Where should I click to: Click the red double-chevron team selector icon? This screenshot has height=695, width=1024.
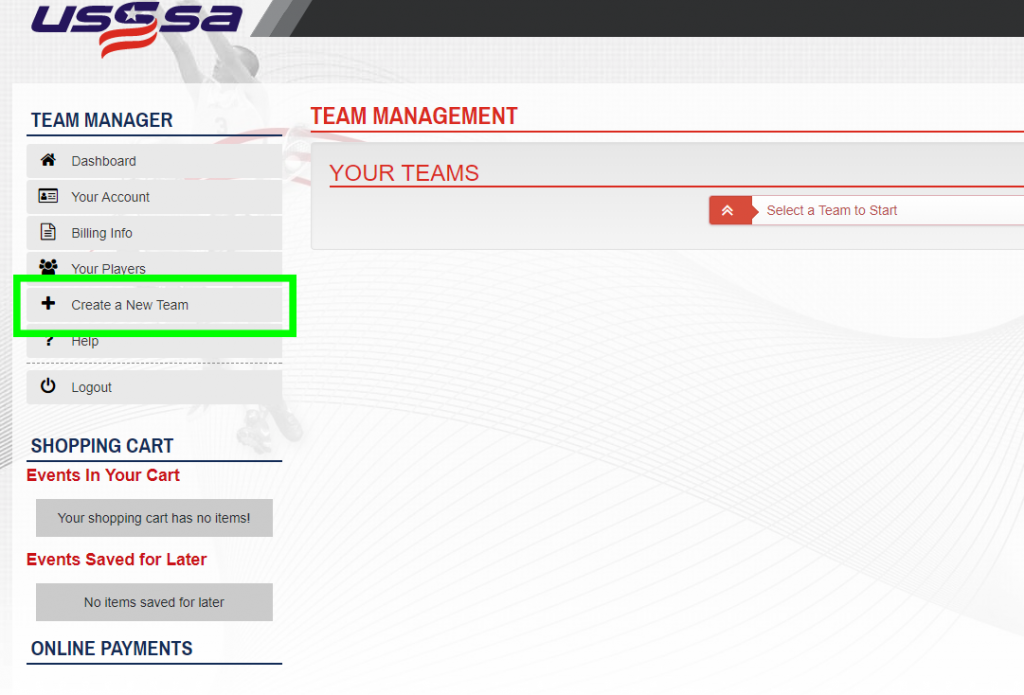729,210
